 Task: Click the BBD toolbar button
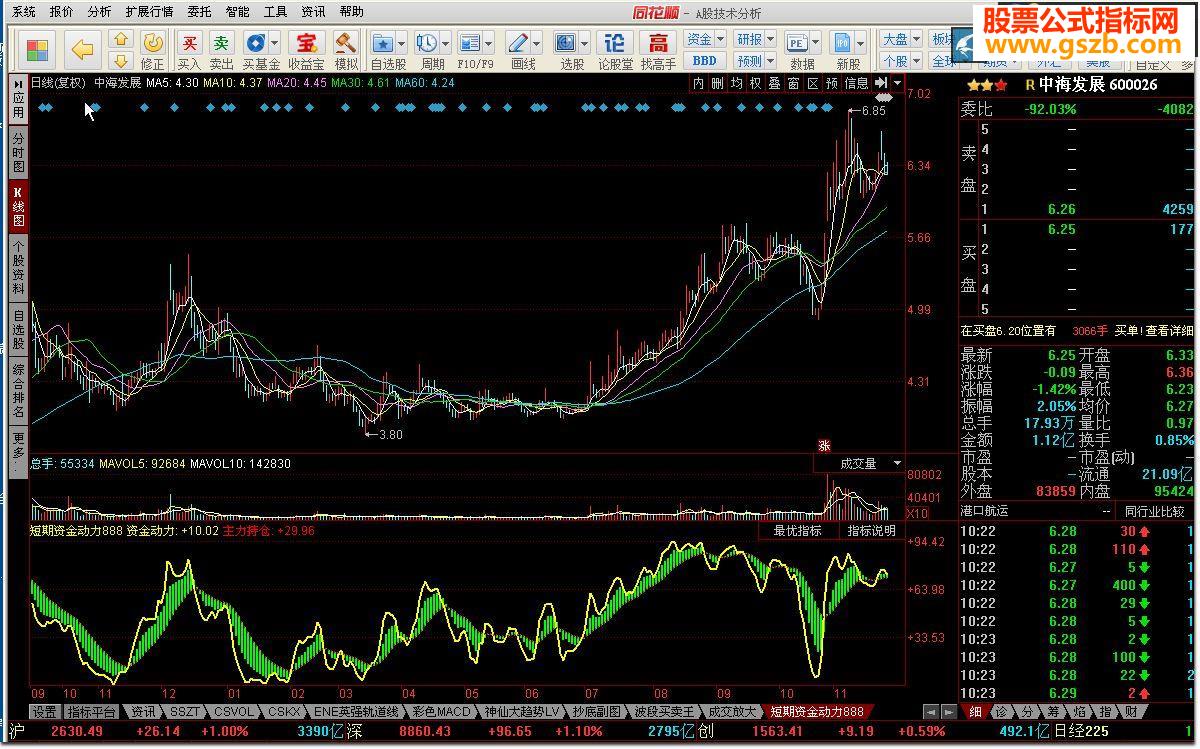tap(704, 61)
